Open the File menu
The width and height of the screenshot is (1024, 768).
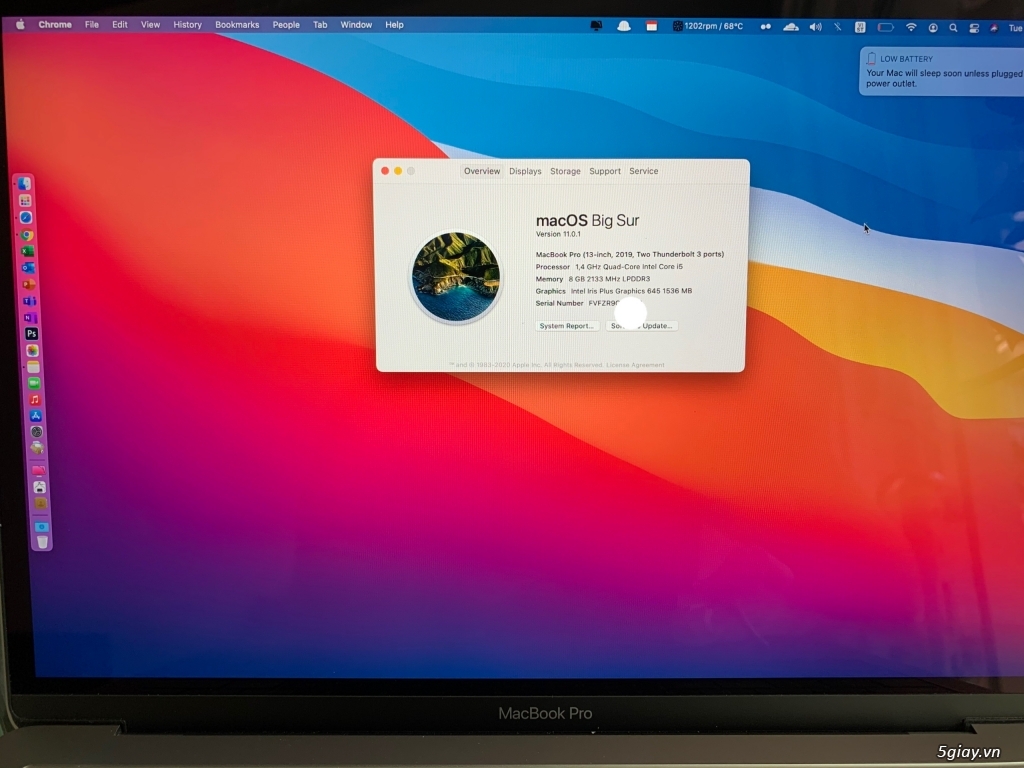pos(92,25)
